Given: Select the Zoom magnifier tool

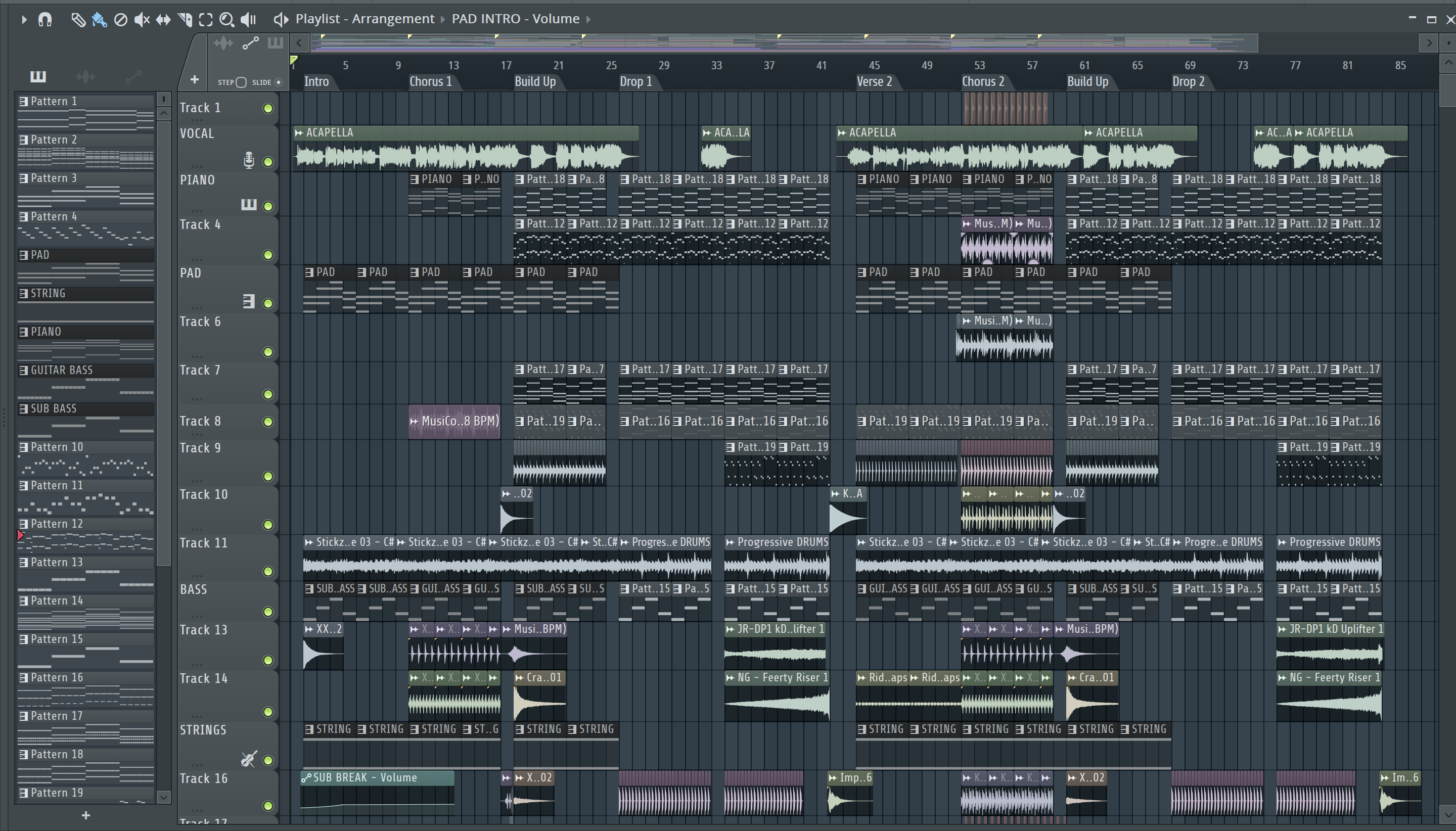Looking at the screenshot, I should tap(226, 19).
